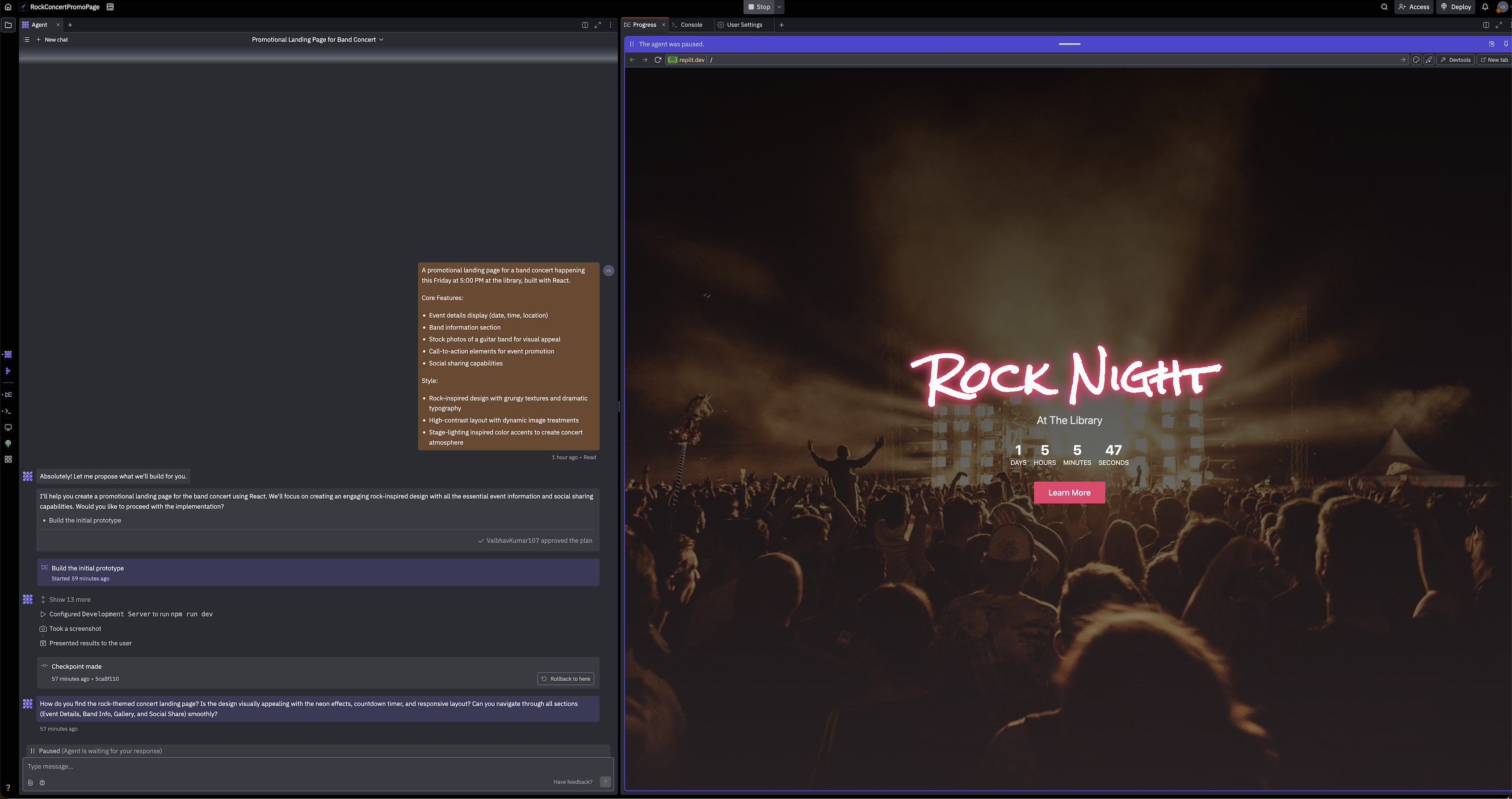The height and width of the screenshot is (799, 1512).
Task: Open the Access sharing button
Action: pyautogui.click(x=1414, y=7)
